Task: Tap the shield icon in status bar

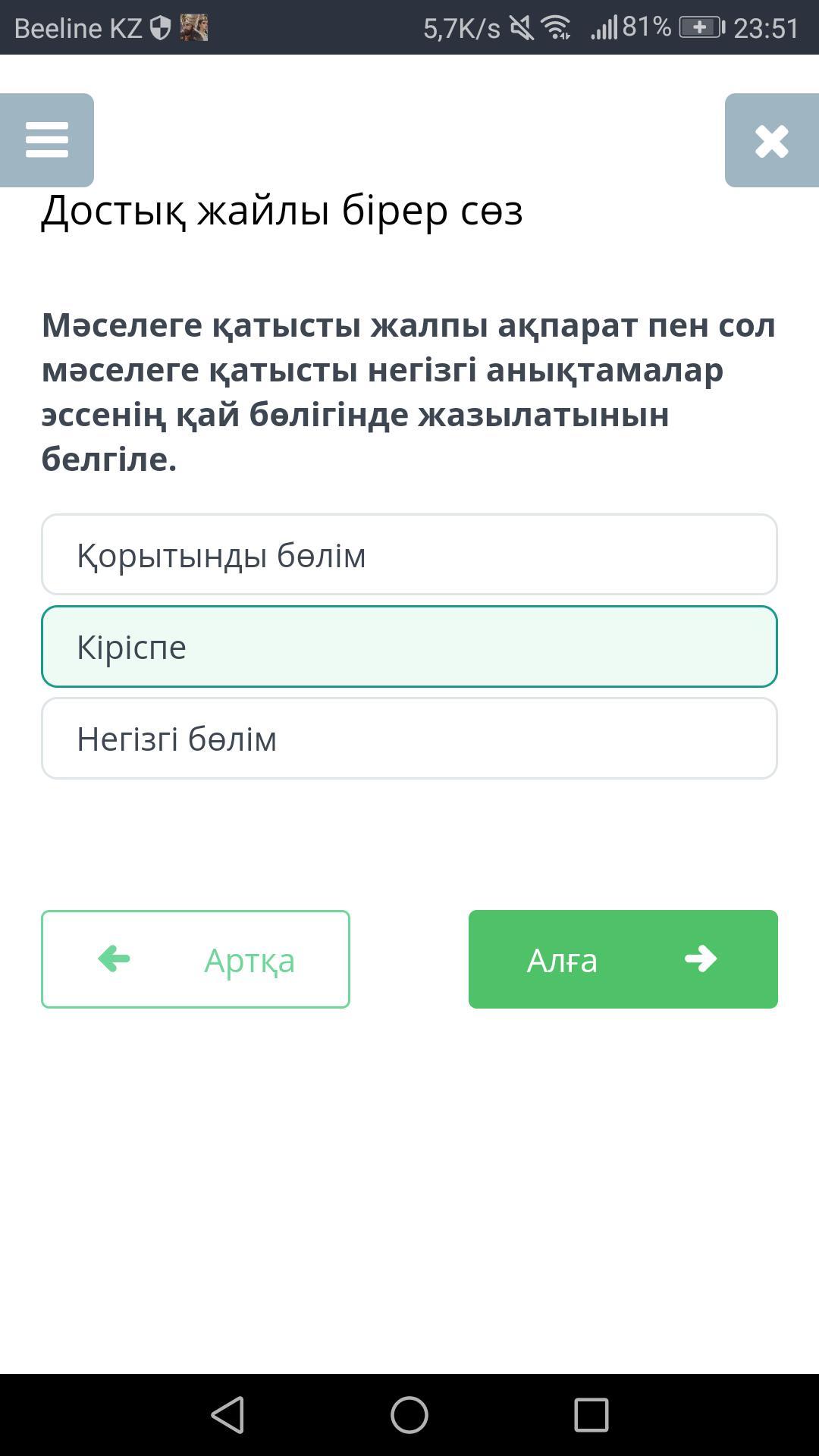Action: tap(160, 28)
